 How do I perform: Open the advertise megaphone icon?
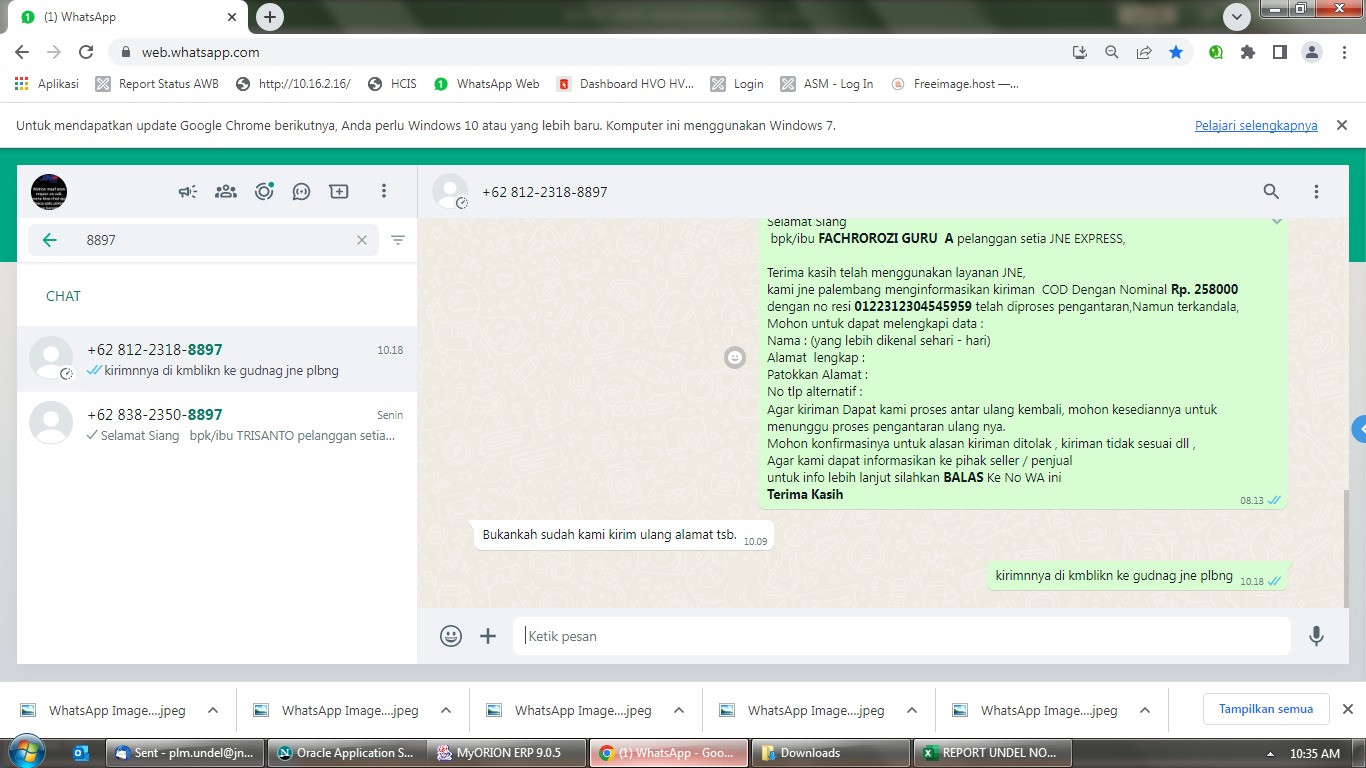coord(188,191)
